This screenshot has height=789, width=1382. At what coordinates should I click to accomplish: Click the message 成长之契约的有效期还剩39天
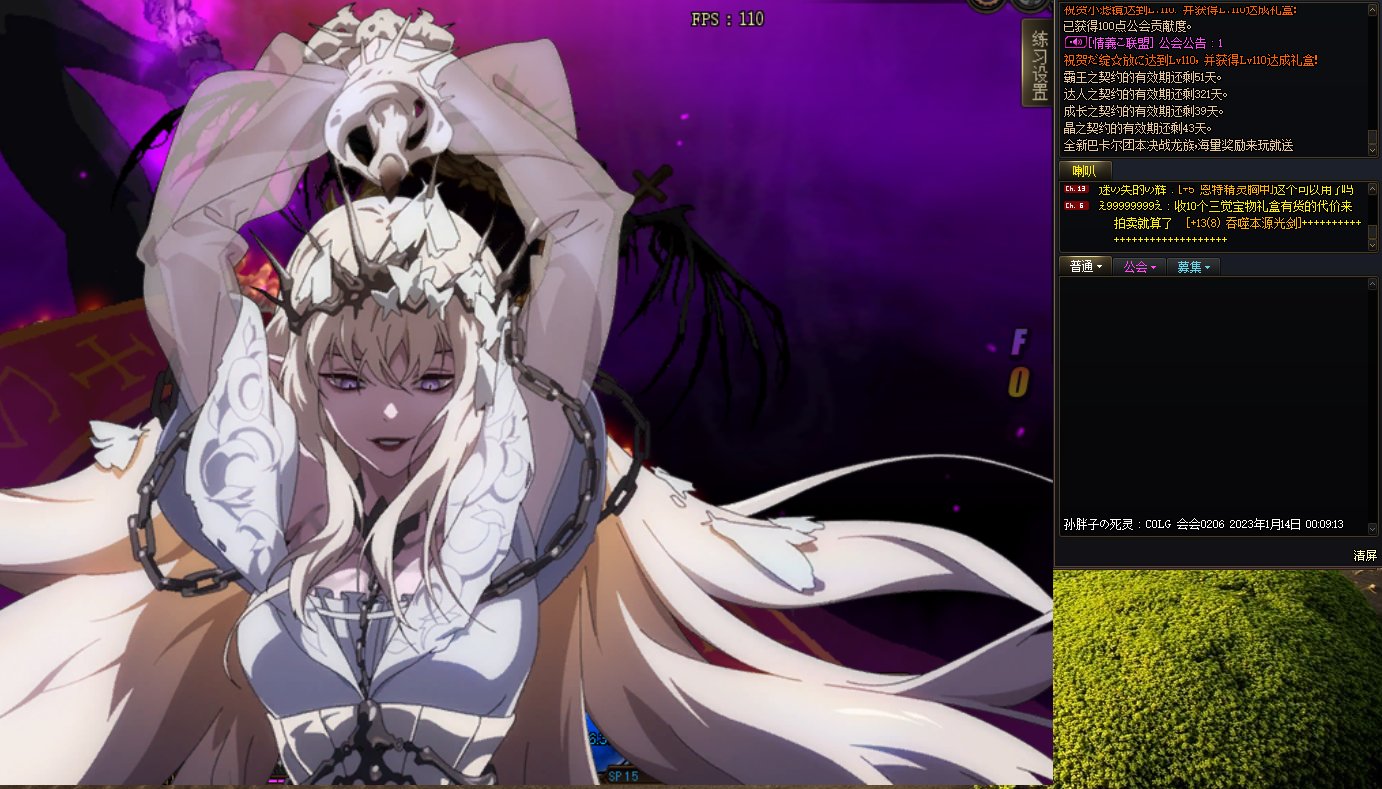(x=1143, y=111)
